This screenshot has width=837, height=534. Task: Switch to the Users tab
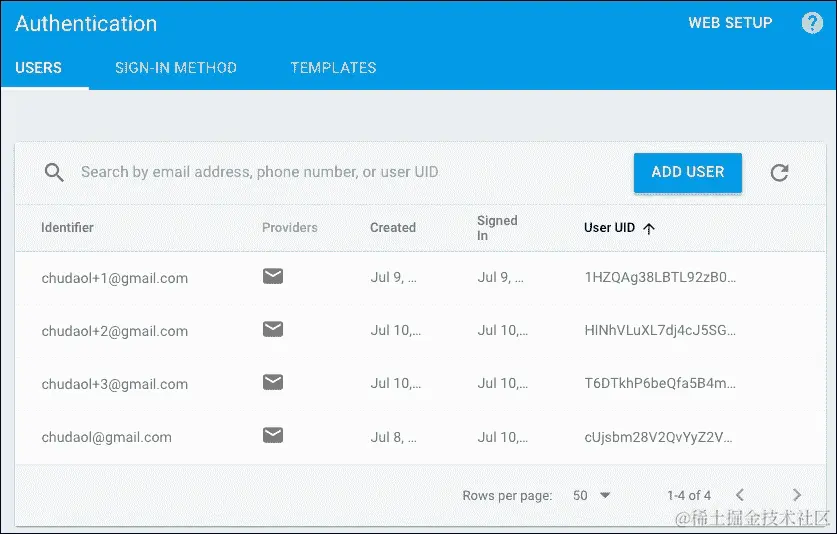[x=38, y=68]
